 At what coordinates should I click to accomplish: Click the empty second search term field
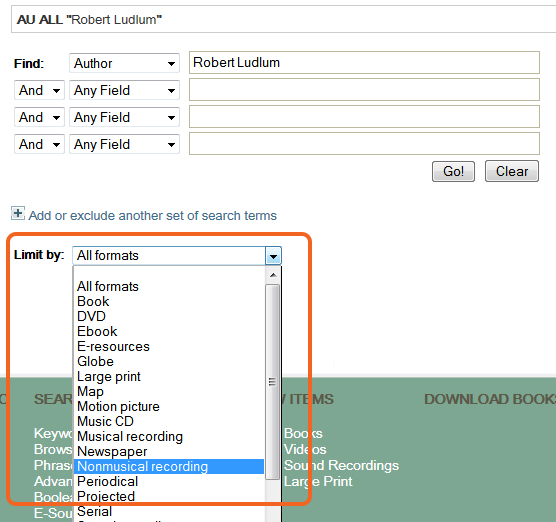pyautogui.click(x=364, y=89)
